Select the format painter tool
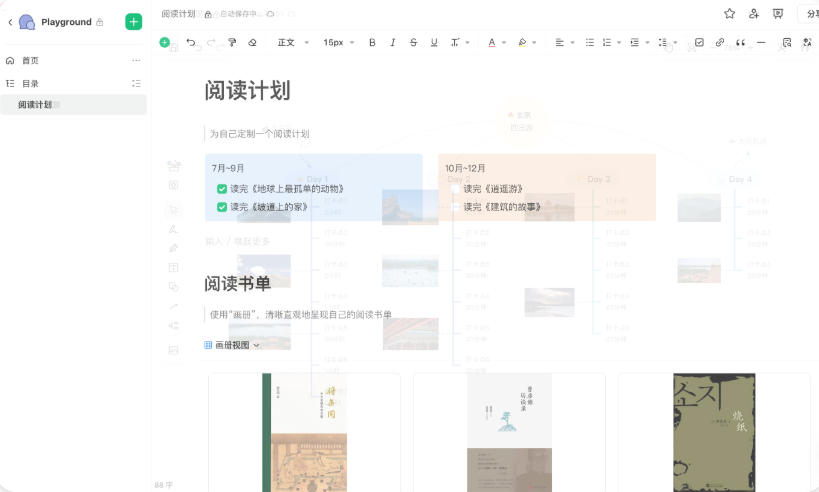The image size is (819, 492). point(232,43)
